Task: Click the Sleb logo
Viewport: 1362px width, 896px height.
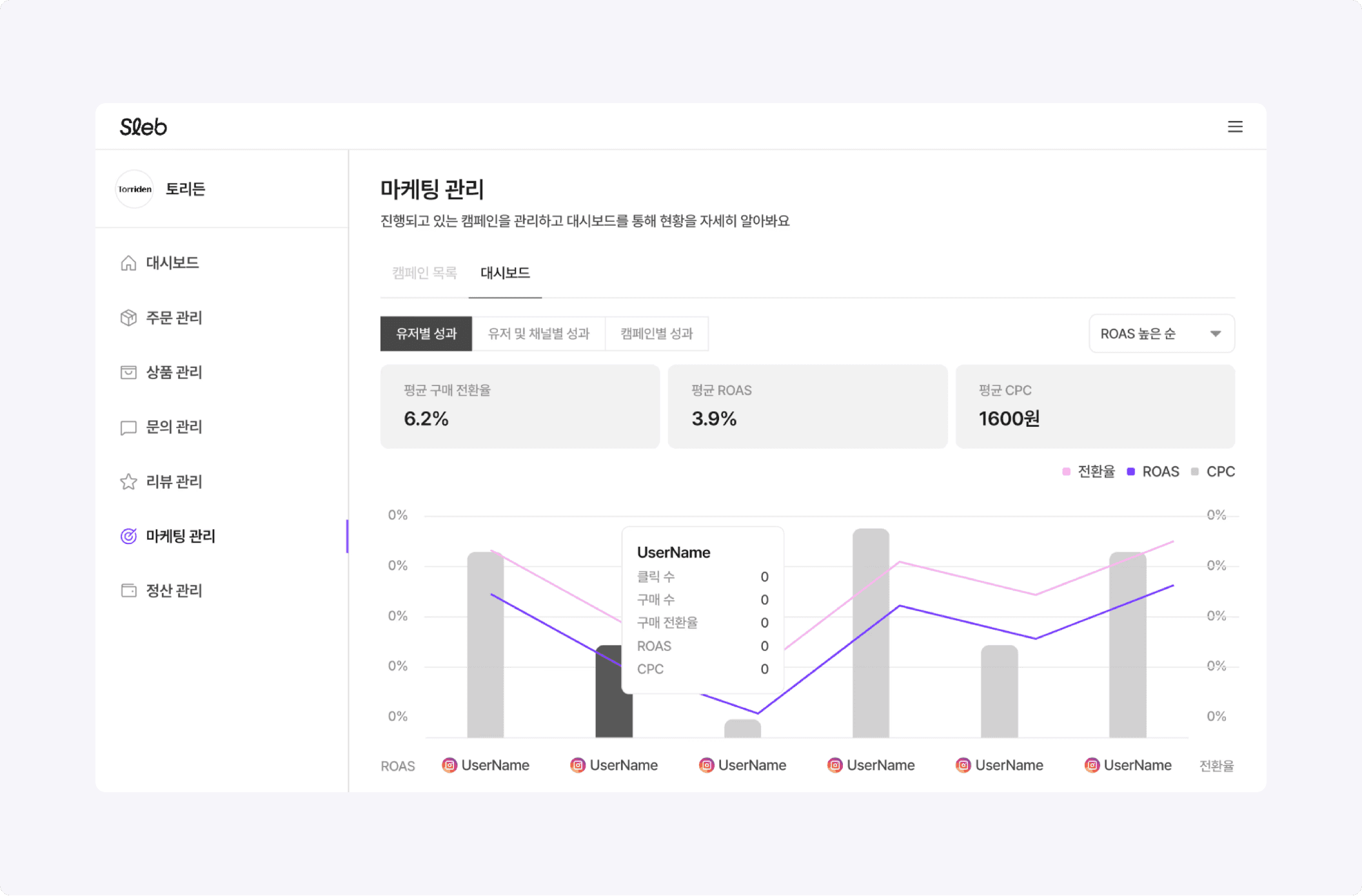Action: coord(143,127)
